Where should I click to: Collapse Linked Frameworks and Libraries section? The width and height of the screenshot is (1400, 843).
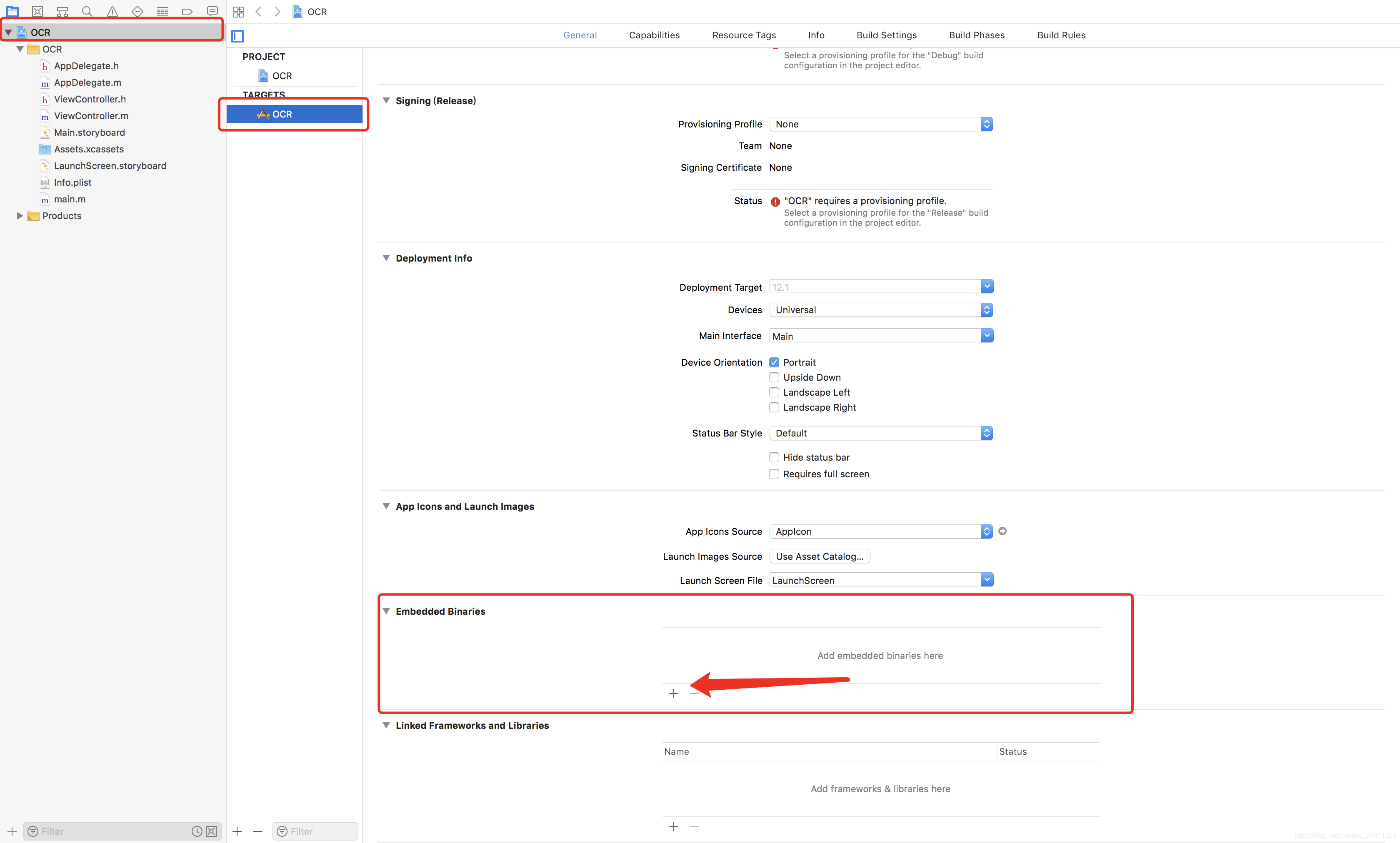point(386,726)
